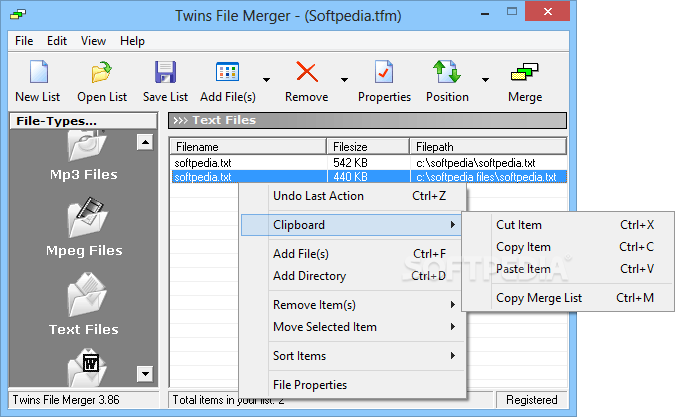The width and height of the screenshot is (675, 417).
Task: Click the Add File(s) toolbar icon
Action: tap(227, 71)
